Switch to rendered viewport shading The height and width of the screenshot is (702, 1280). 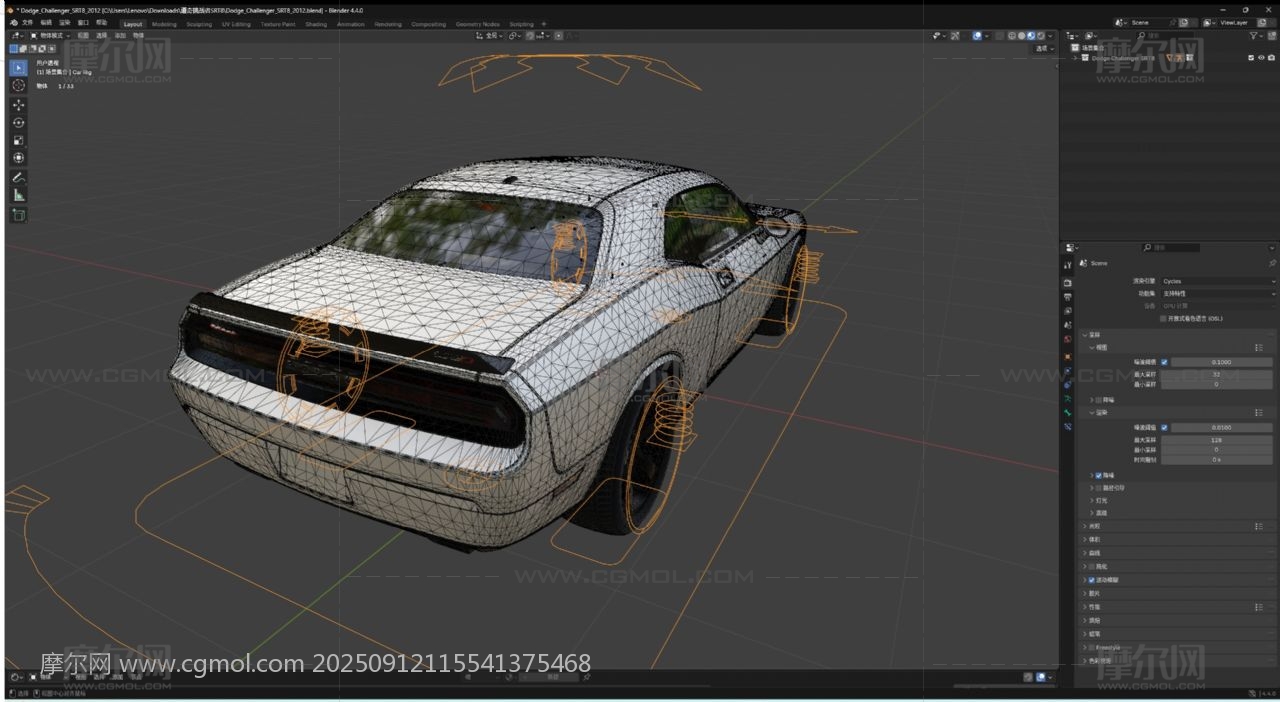click(x=1042, y=36)
